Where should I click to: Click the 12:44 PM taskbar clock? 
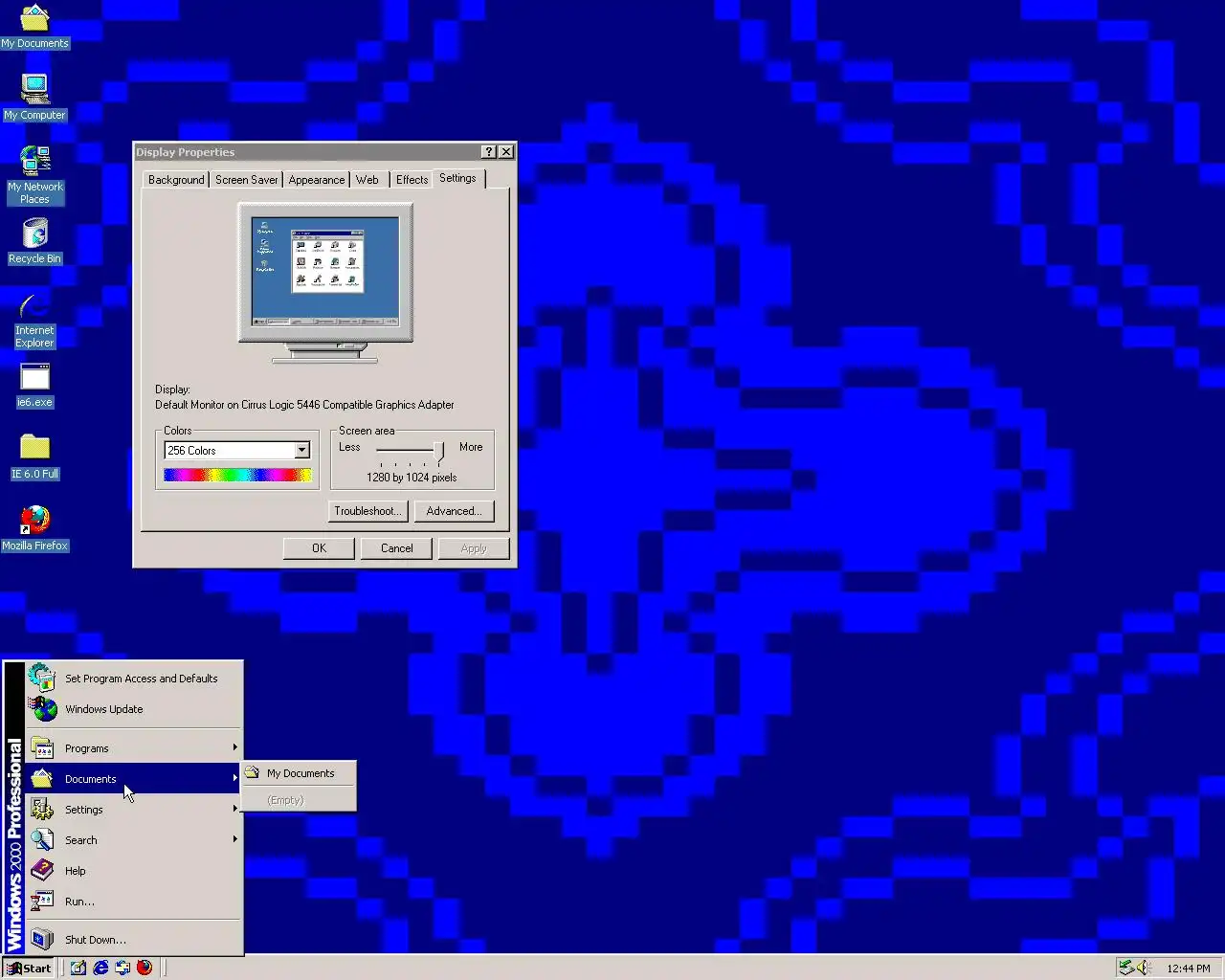point(1188,969)
